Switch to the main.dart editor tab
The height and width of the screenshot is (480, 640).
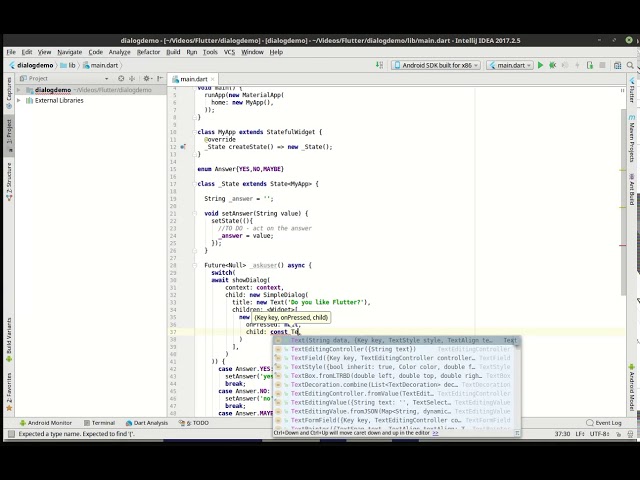(190, 78)
